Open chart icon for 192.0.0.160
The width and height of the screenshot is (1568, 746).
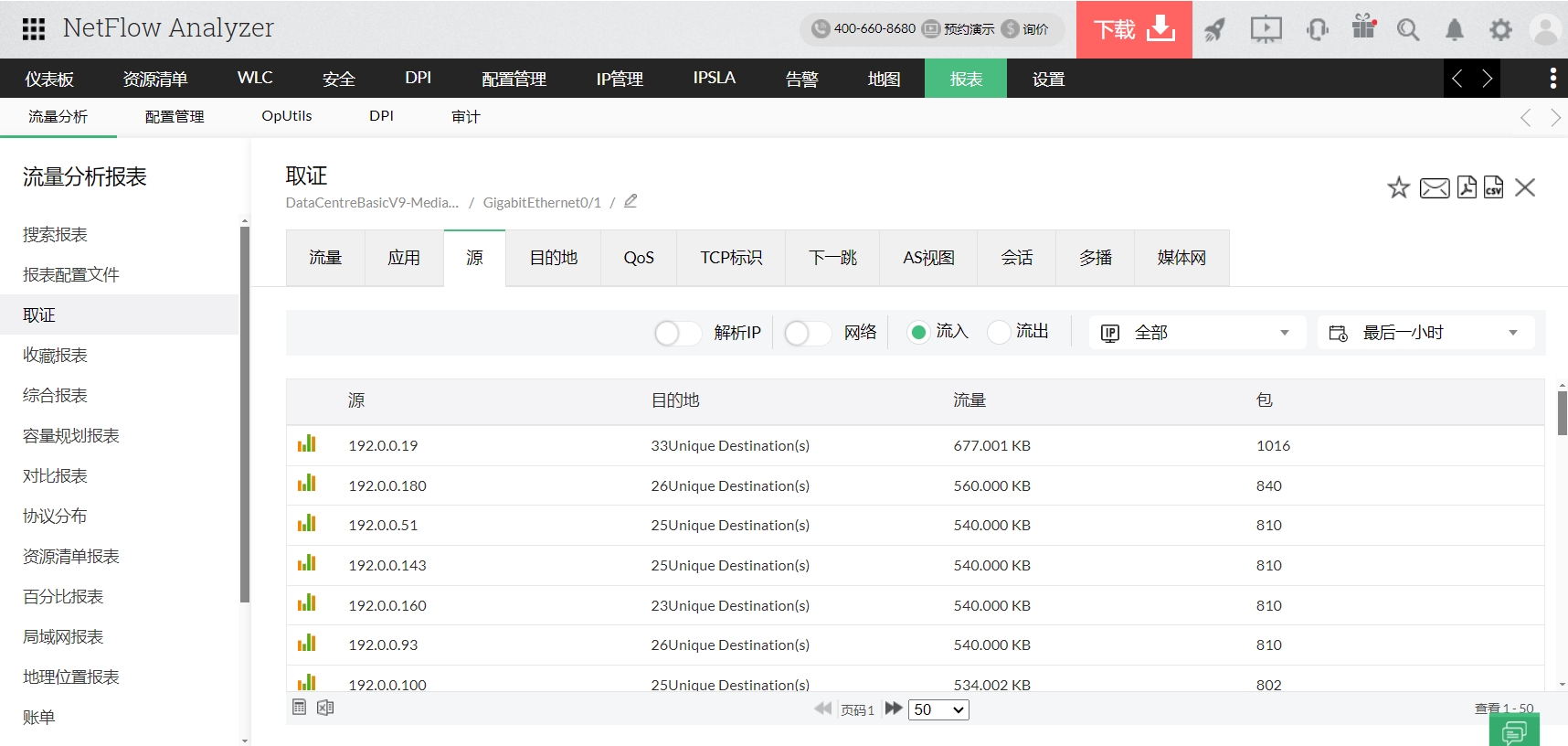click(x=306, y=603)
